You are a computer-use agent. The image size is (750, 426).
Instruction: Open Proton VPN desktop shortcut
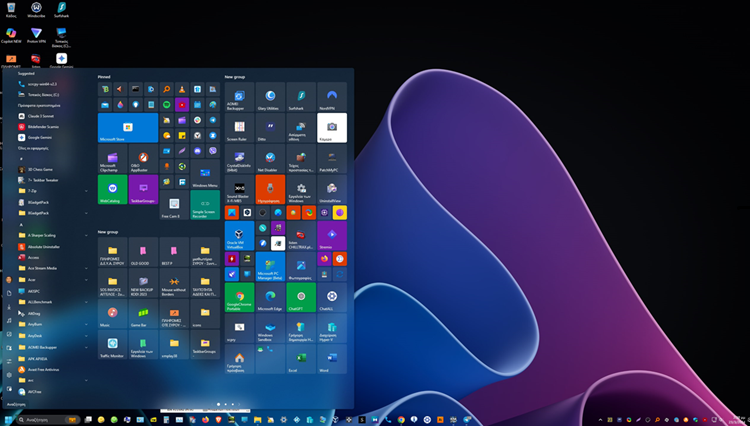click(36, 36)
